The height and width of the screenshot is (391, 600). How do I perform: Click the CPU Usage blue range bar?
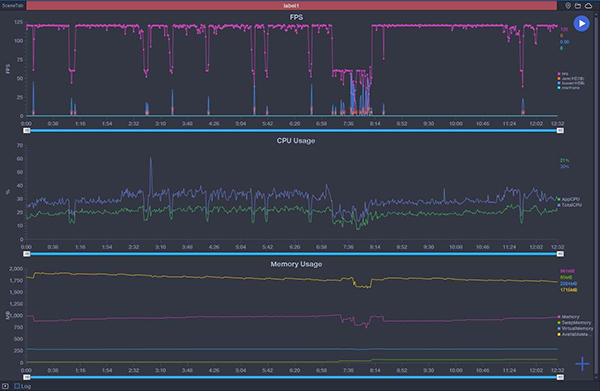point(293,254)
